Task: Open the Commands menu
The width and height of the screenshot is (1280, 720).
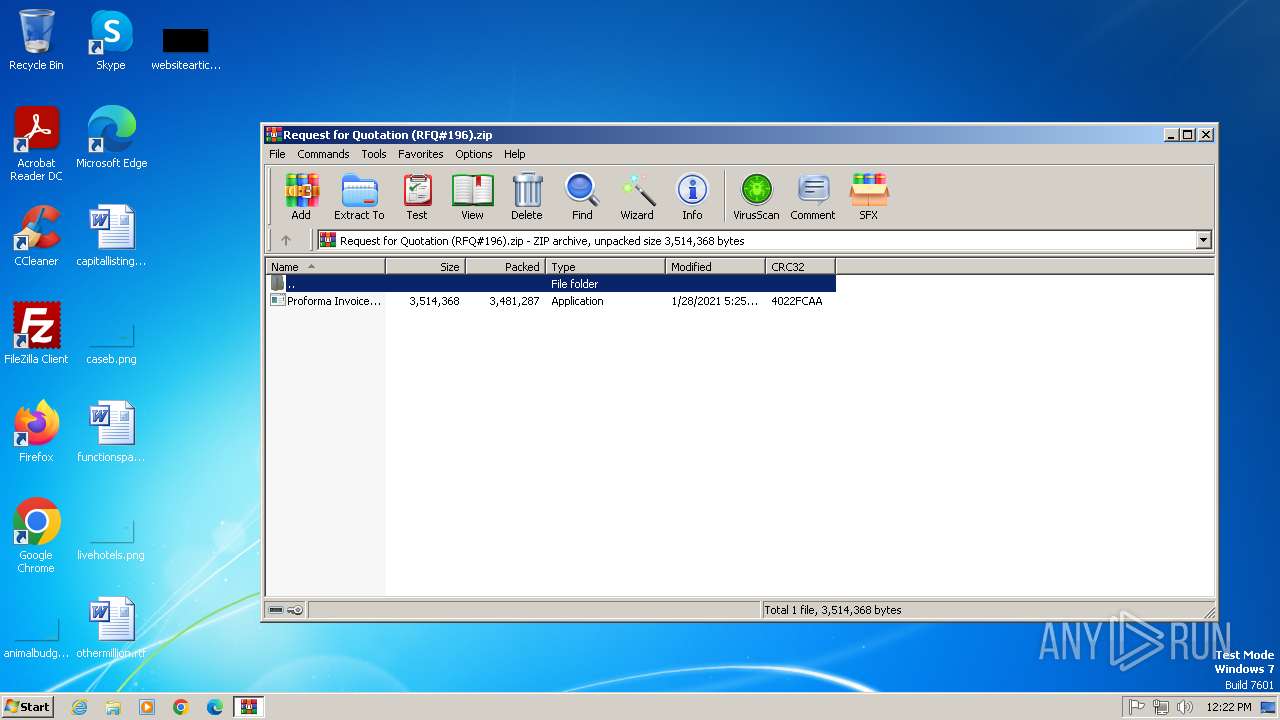Action: (x=323, y=154)
